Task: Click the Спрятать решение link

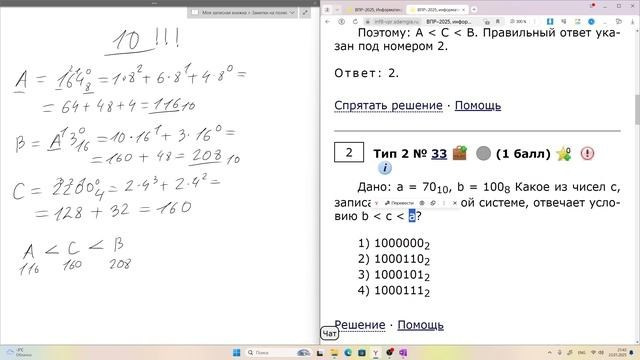Action: pos(388,106)
